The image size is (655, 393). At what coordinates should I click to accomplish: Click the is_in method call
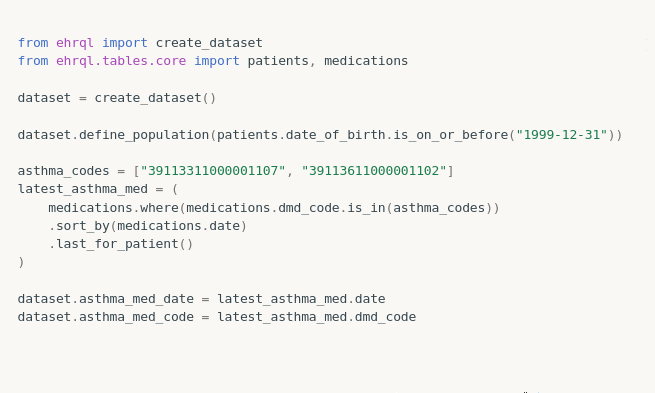coord(366,208)
